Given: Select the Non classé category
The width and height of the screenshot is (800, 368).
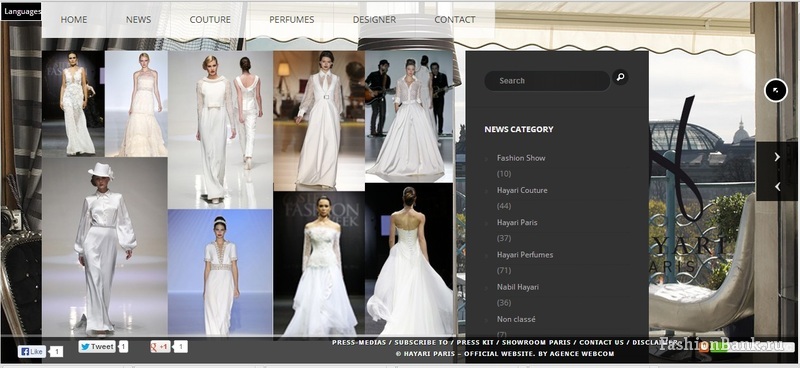Looking at the screenshot, I should pos(516,319).
